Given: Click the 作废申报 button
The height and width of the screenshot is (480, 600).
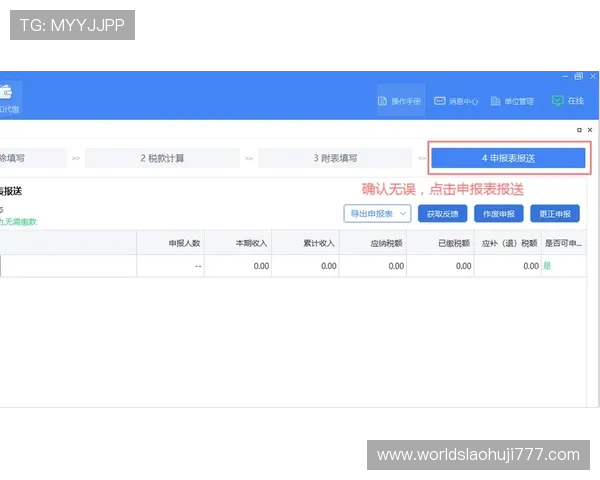Looking at the screenshot, I should [x=499, y=214].
